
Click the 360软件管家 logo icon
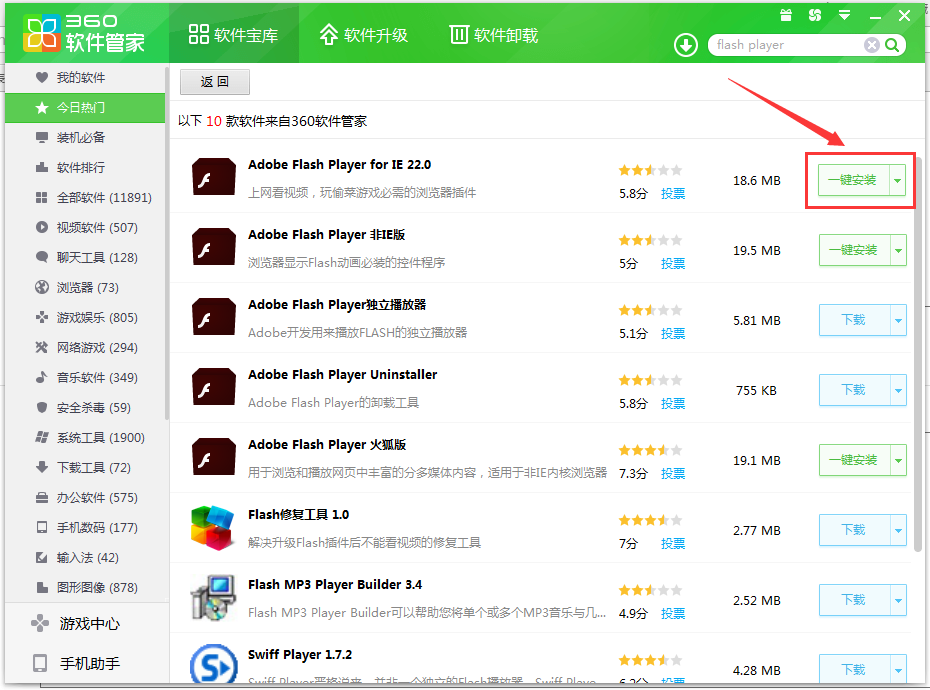pos(42,33)
